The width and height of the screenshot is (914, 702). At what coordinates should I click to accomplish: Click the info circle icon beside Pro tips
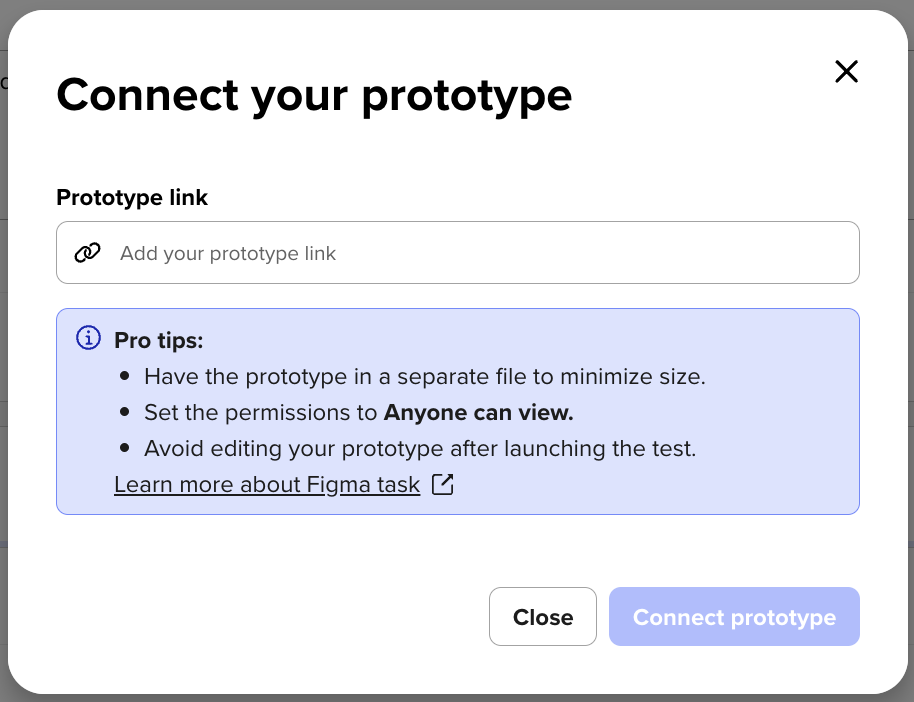[x=89, y=338]
